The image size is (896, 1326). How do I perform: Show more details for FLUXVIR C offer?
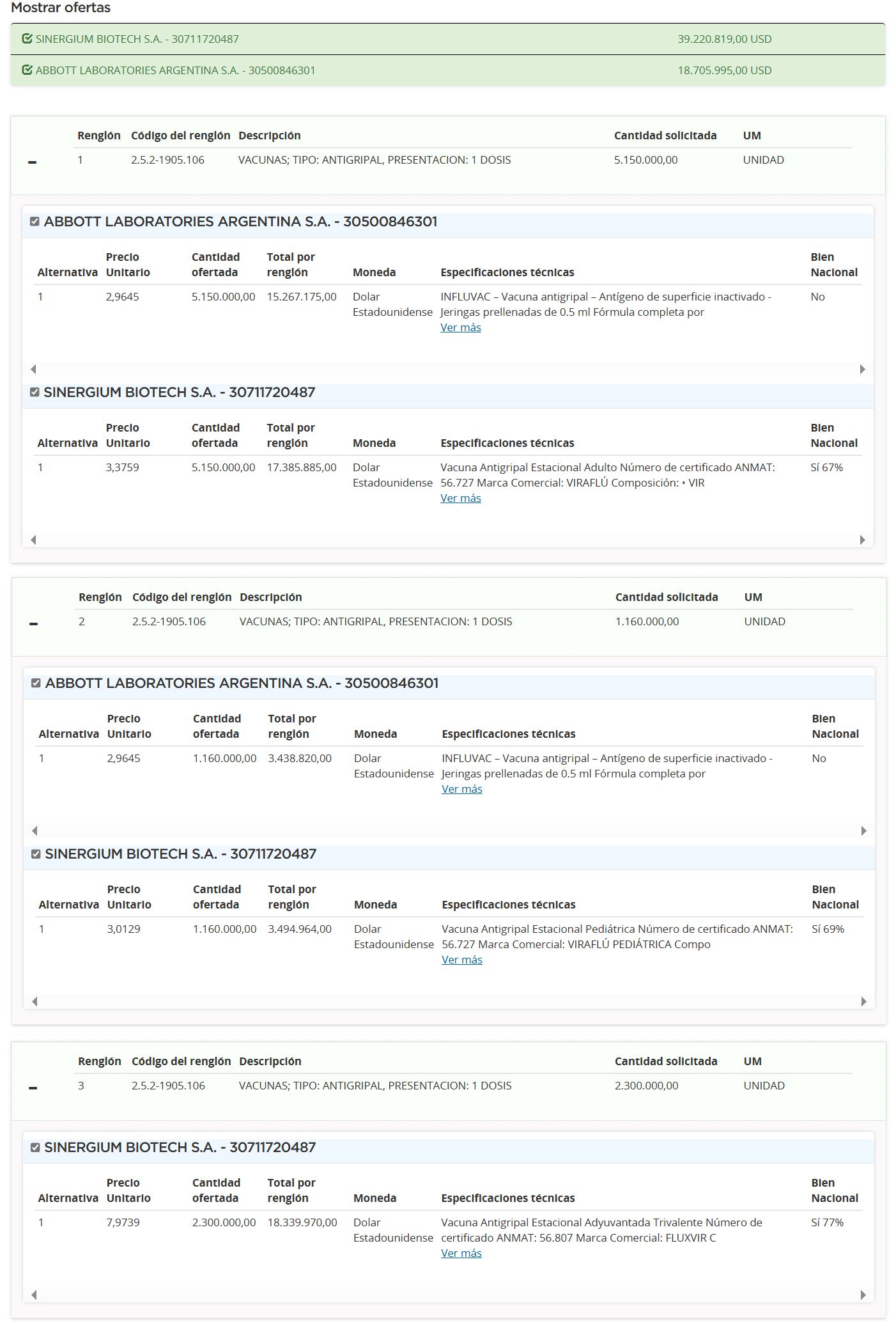(x=461, y=1253)
